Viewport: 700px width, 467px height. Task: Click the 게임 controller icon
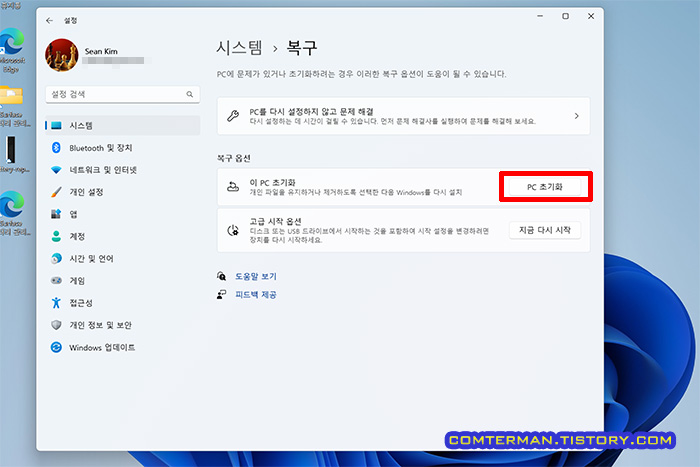pos(56,280)
